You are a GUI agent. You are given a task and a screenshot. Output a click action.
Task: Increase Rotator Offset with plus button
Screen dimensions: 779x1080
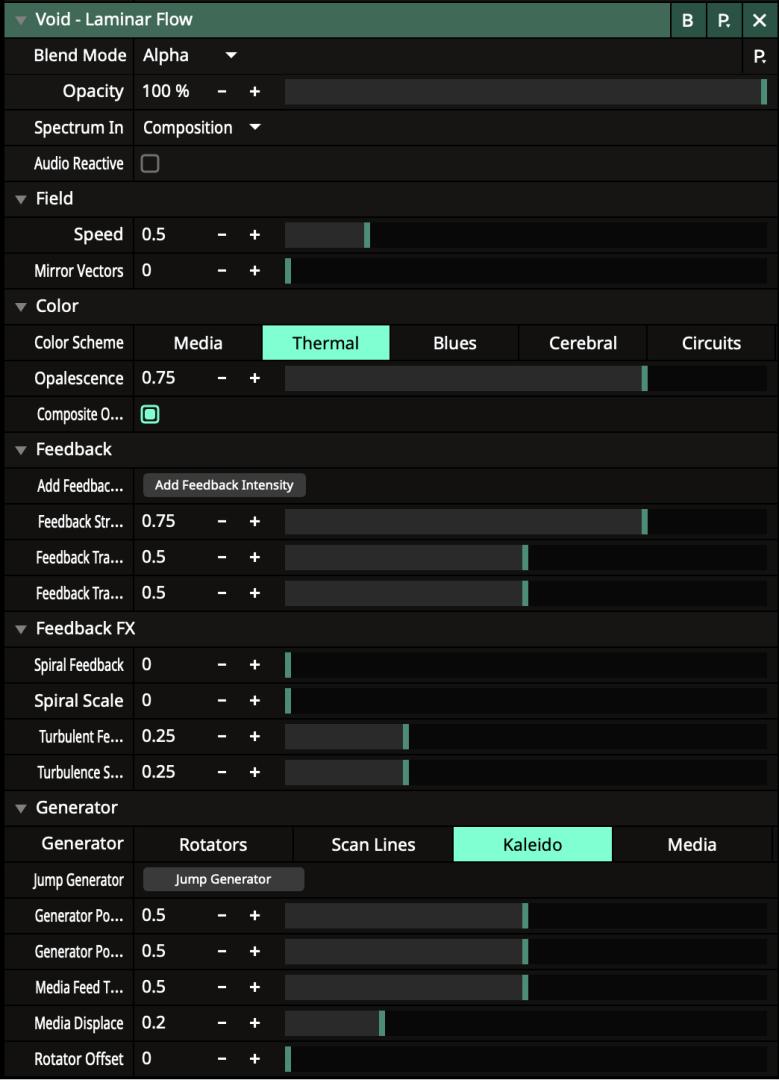coord(255,1059)
